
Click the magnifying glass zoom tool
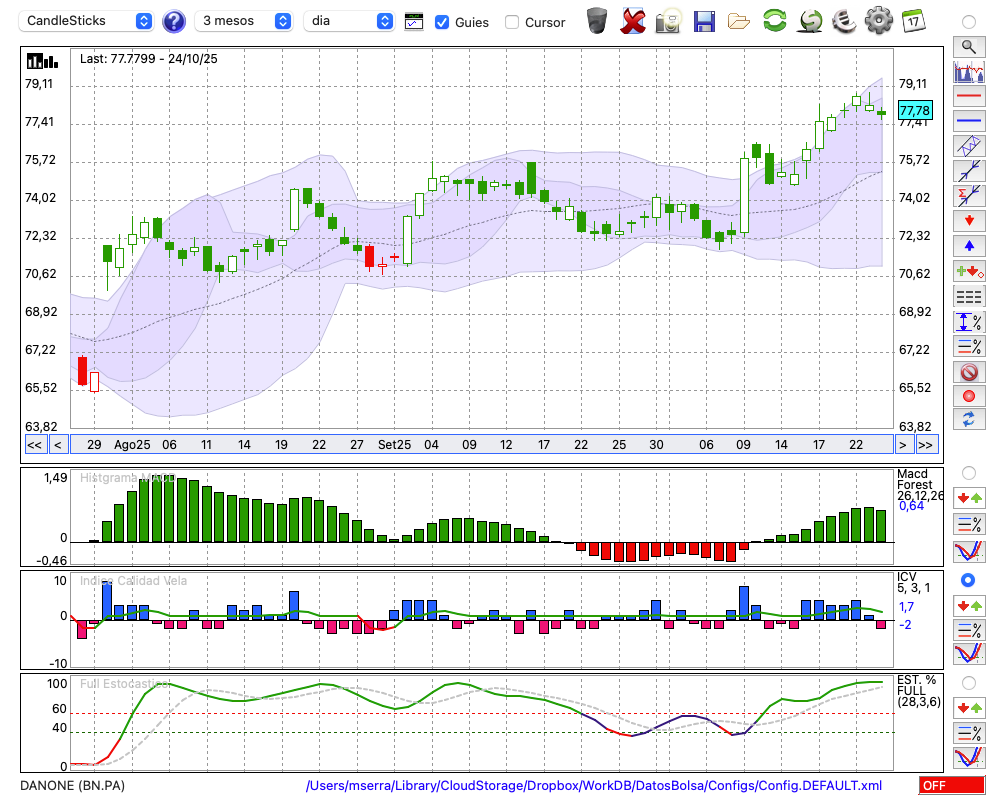[x=968, y=46]
